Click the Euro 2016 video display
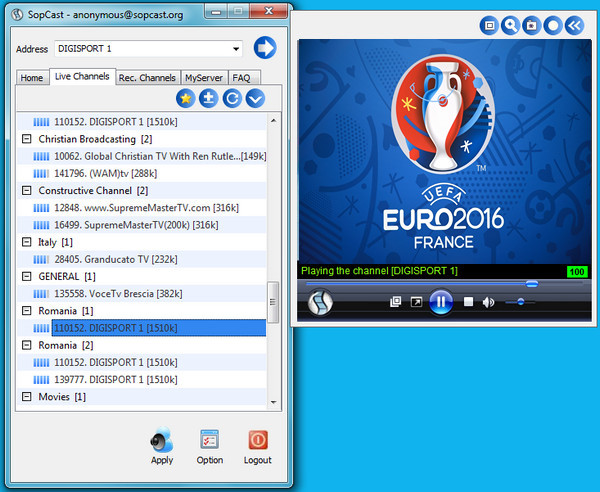600x492 pixels. 445,151
